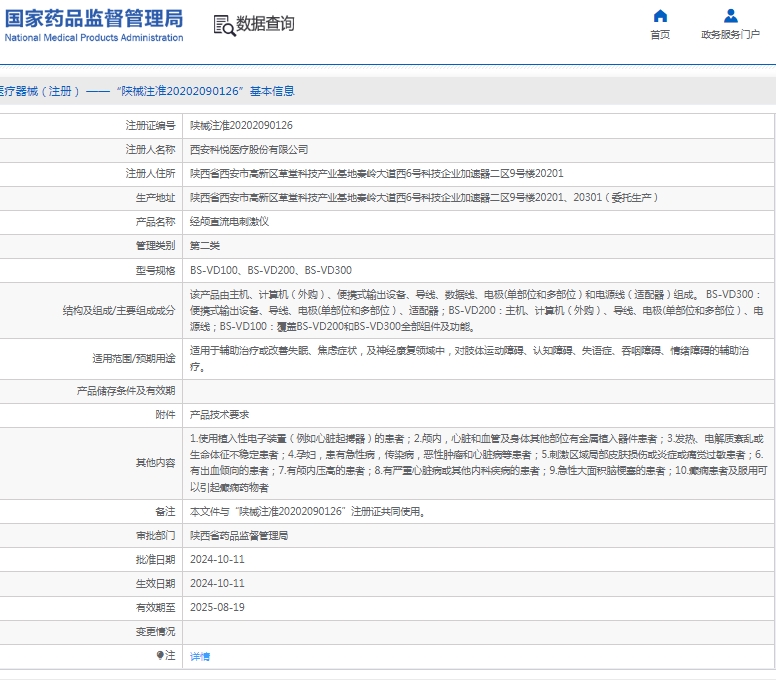Viewport: 776px width, 680px height.
Task: Click the management category value 第二类
Action: pyautogui.click(x=205, y=245)
